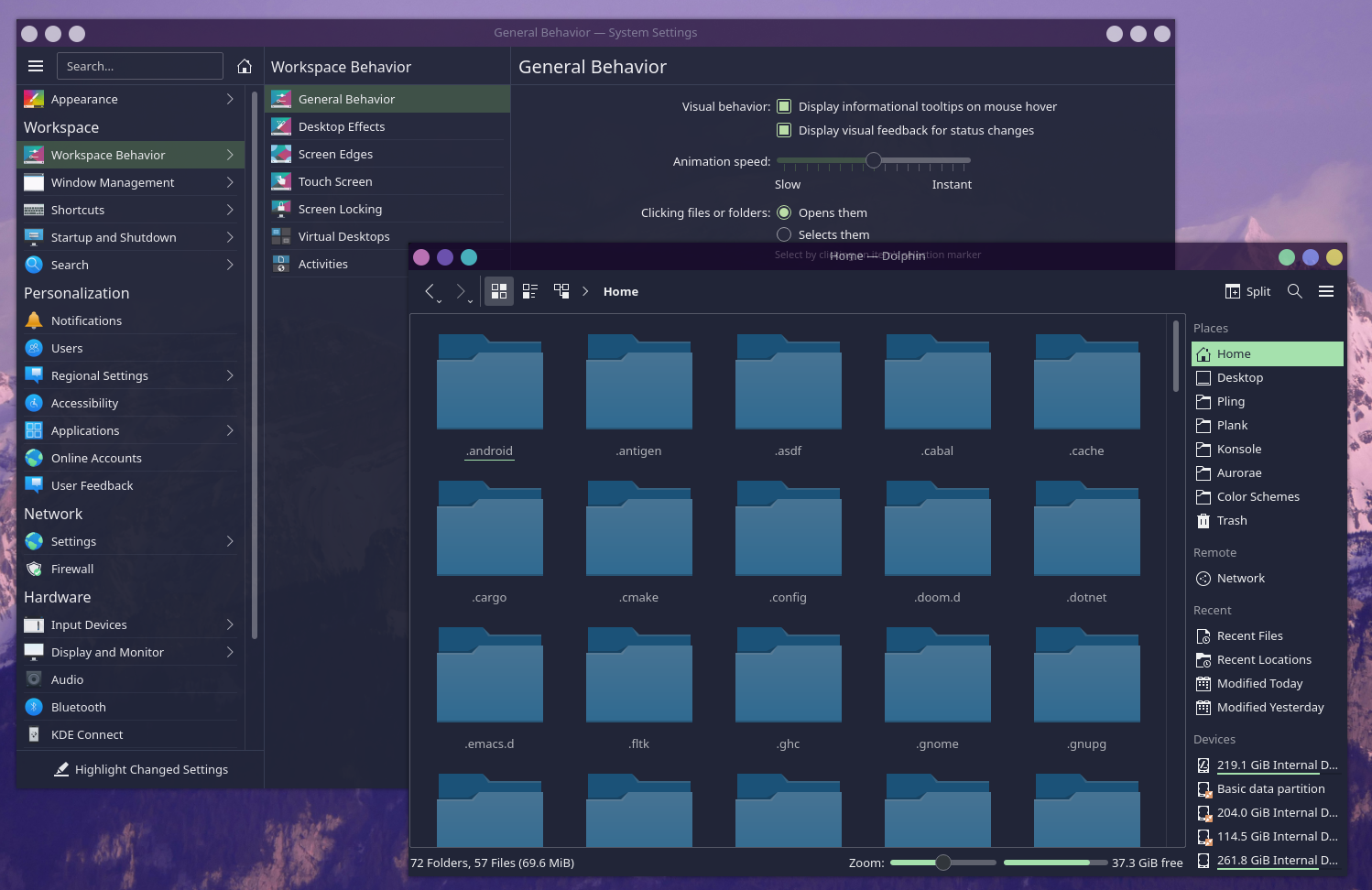The height and width of the screenshot is (890, 1372).
Task: Select the .android folder
Action: coord(490,398)
